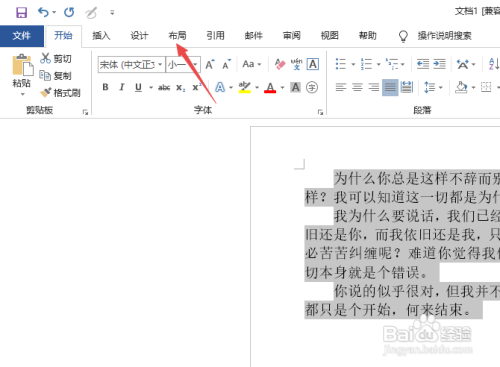This screenshot has width=500, height=367.
Task: Click the 复制 (Copy) button
Action: (56, 76)
